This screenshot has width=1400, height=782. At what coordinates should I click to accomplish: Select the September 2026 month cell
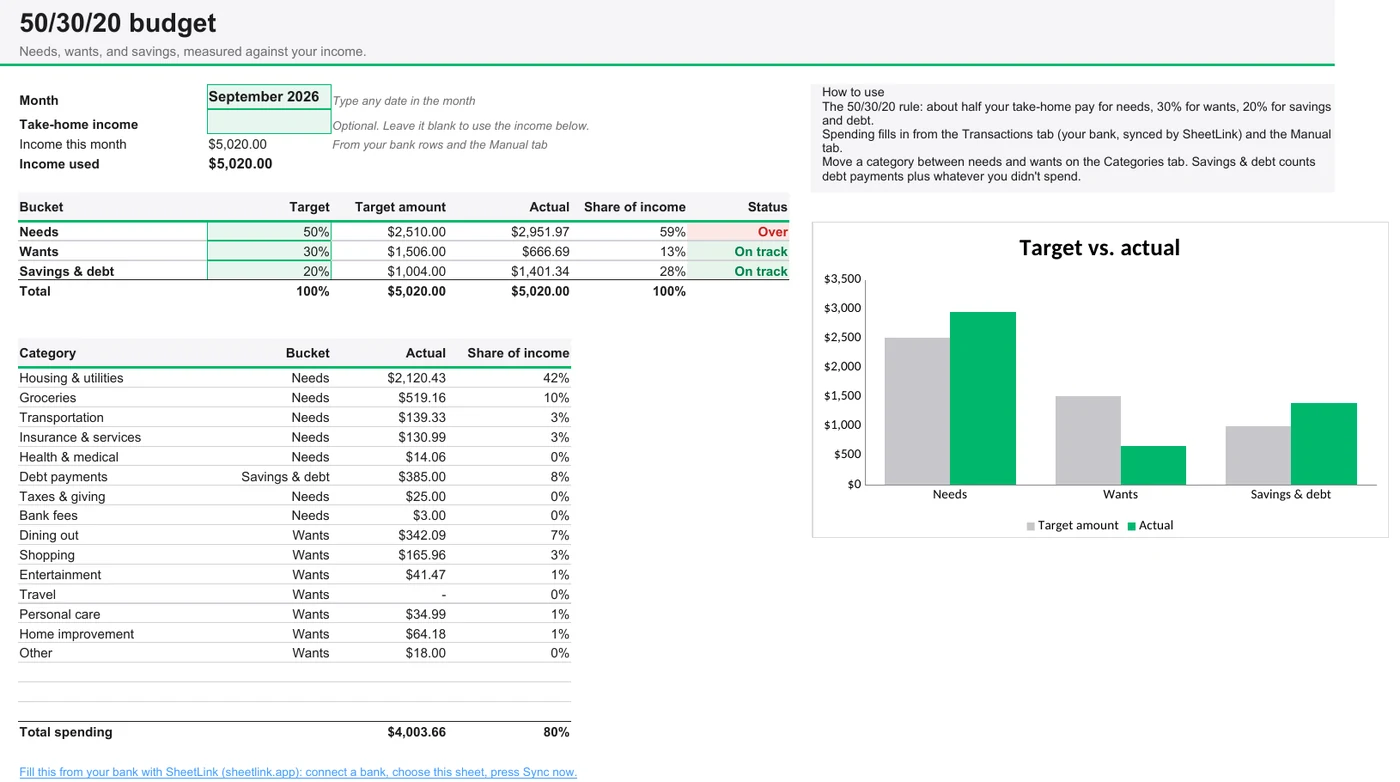(x=269, y=97)
